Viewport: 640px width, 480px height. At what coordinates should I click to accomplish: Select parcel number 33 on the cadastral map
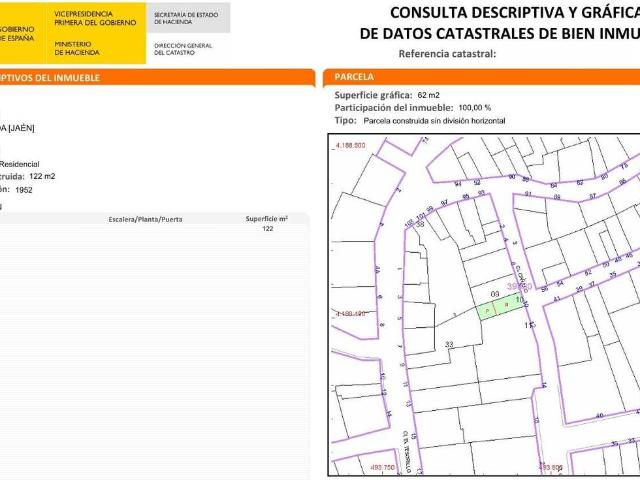449,344
